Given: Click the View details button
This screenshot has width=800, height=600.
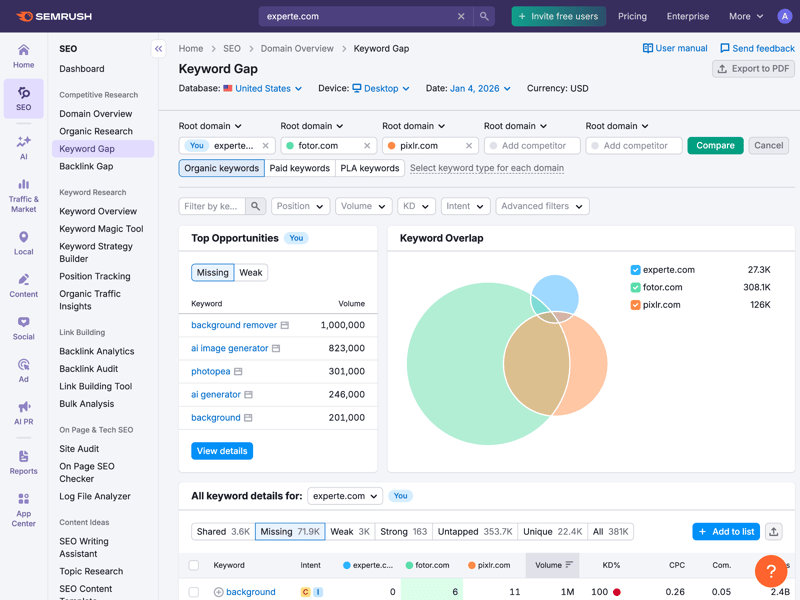Looking at the screenshot, I should (222, 451).
